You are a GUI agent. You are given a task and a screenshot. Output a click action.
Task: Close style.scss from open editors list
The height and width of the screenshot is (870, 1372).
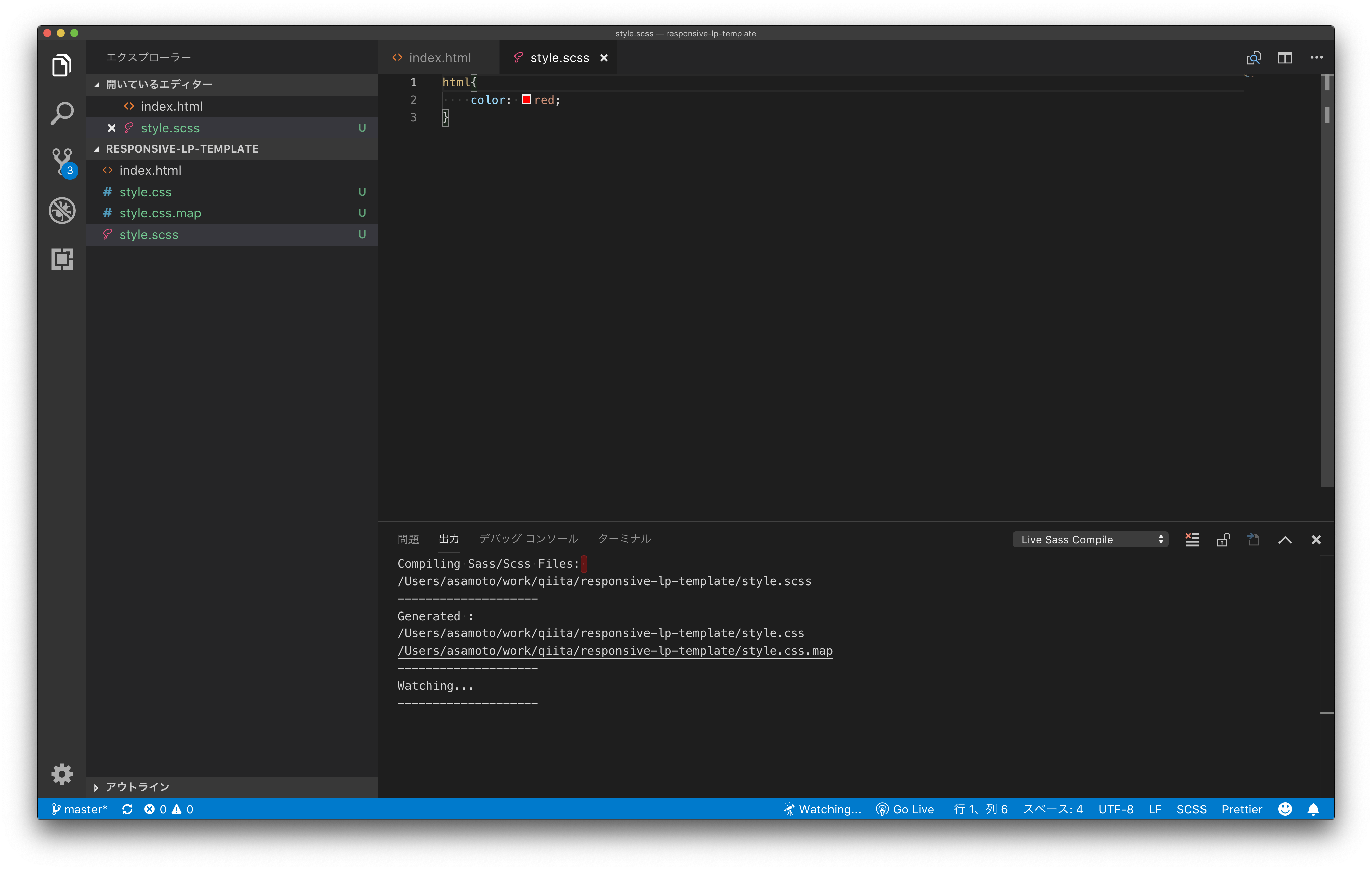point(112,128)
